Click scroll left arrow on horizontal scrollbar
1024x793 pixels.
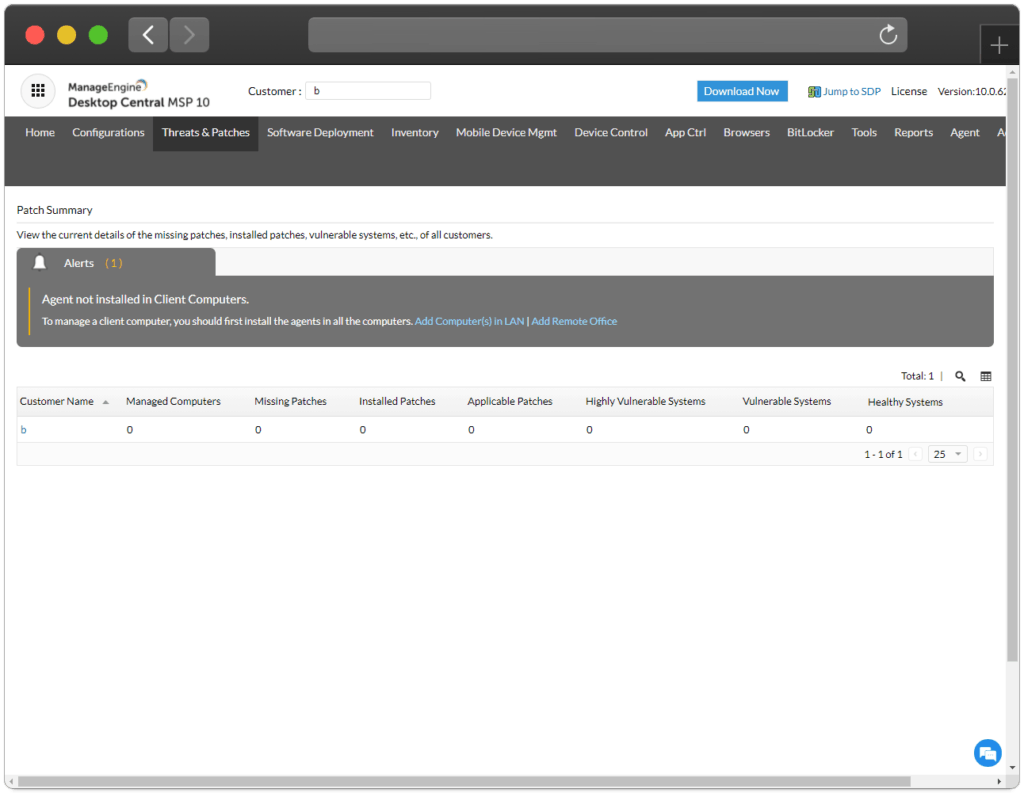click(11, 781)
